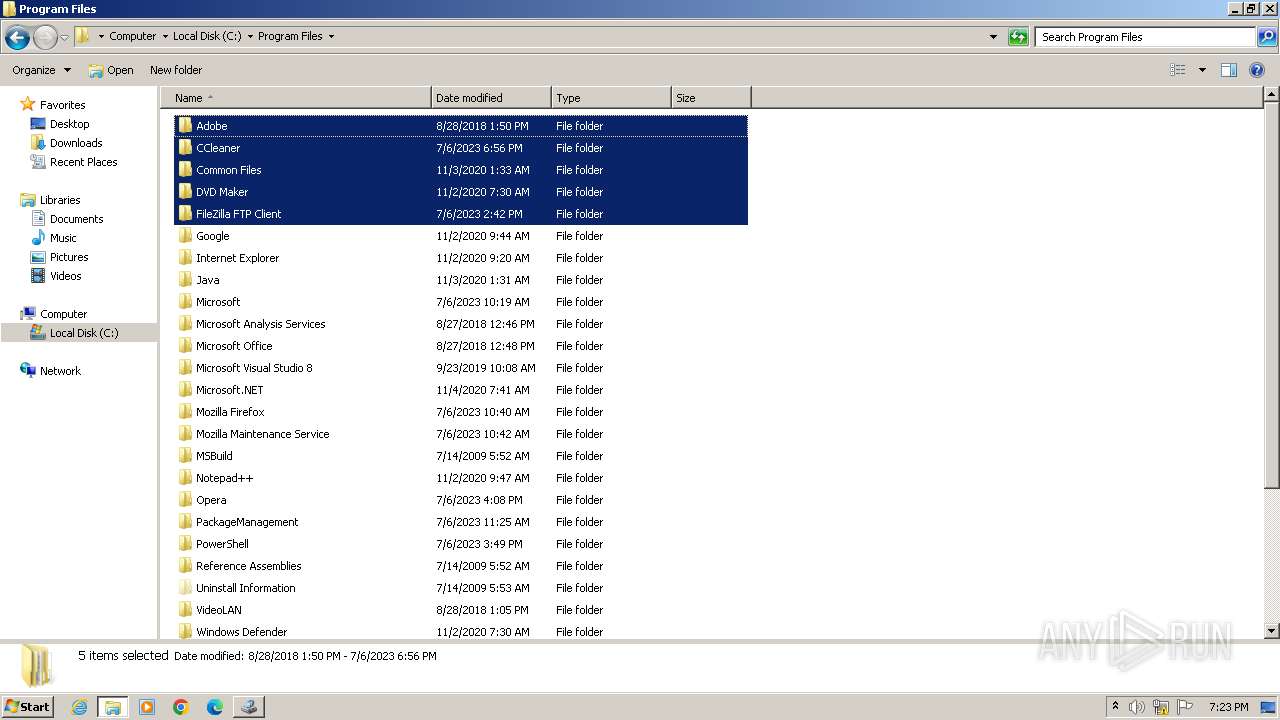
Task: Toggle the preview pane
Action: click(1229, 70)
